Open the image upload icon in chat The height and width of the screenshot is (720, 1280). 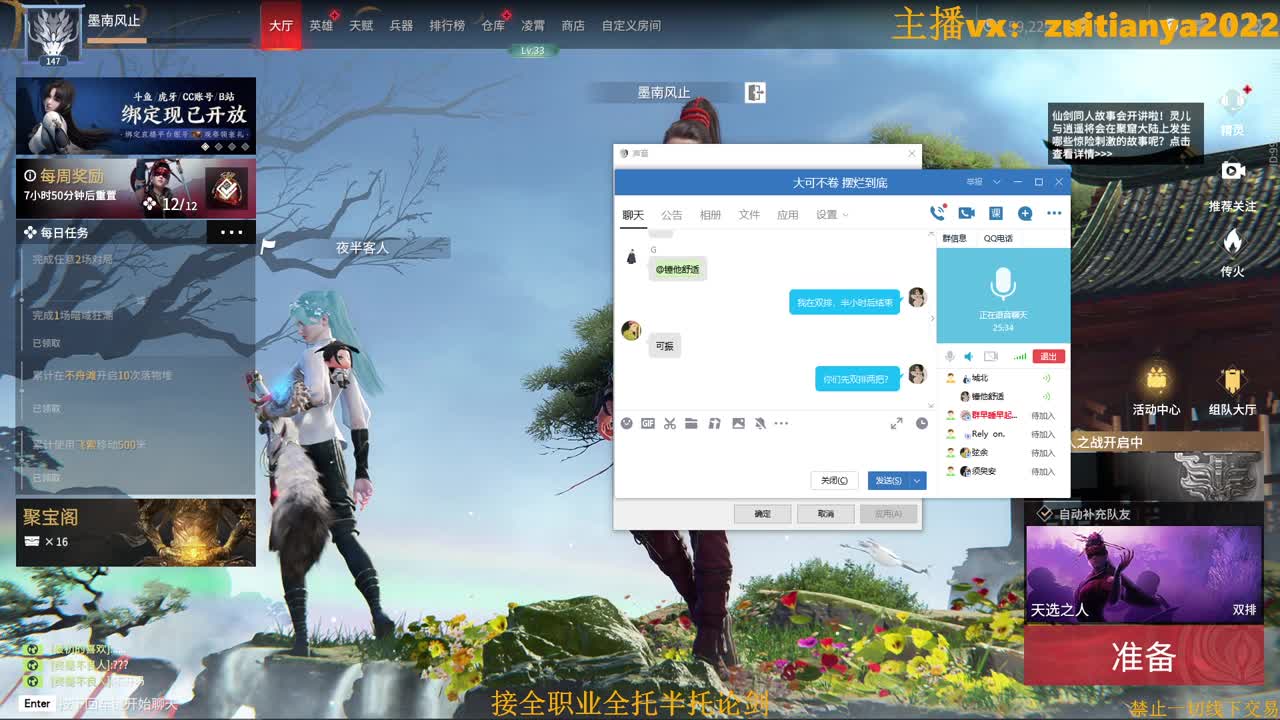pos(737,423)
